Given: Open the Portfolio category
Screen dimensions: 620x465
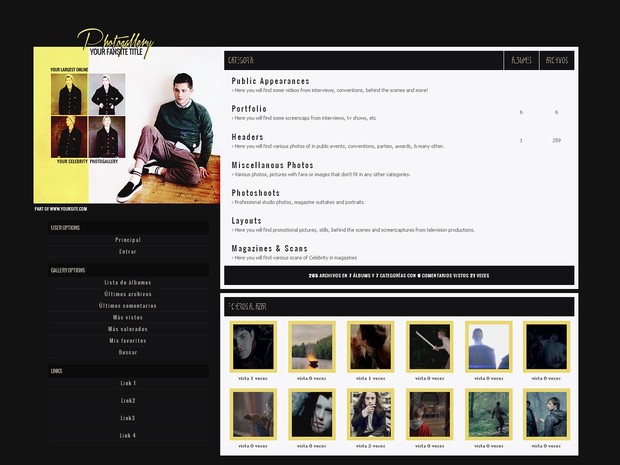Looking at the screenshot, I should 249,109.
